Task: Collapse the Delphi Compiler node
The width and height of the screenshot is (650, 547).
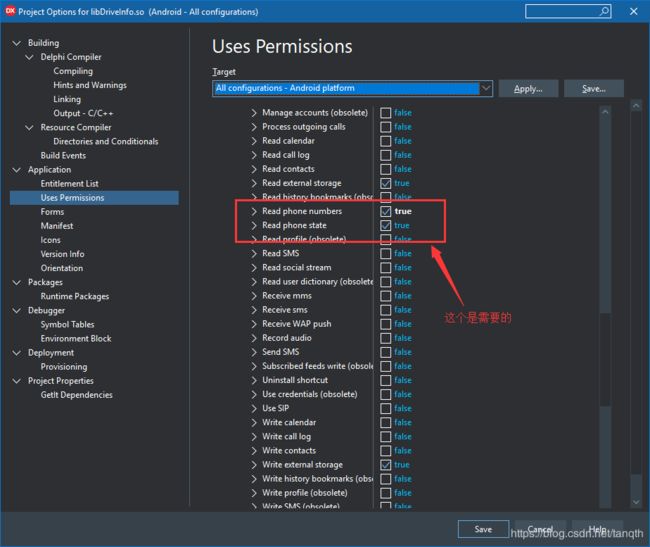Action: tap(29, 57)
